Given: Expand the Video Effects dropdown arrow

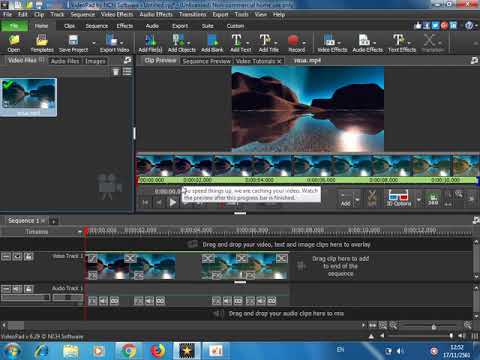Looking at the screenshot, I should (x=339, y=43).
